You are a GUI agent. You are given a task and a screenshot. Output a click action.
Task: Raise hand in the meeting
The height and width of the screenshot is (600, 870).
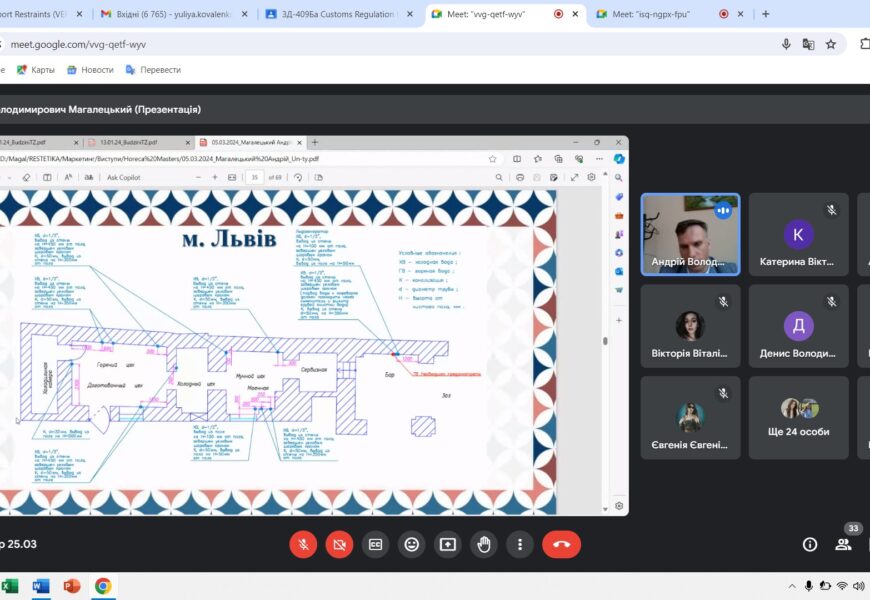(x=484, y=544)
